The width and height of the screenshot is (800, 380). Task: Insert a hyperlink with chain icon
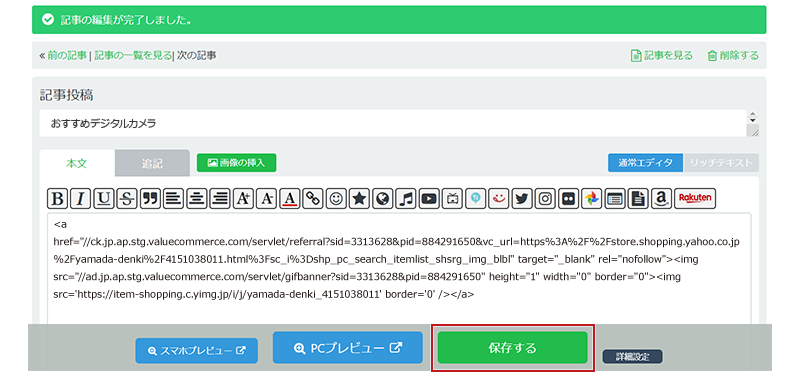[313, 199]
